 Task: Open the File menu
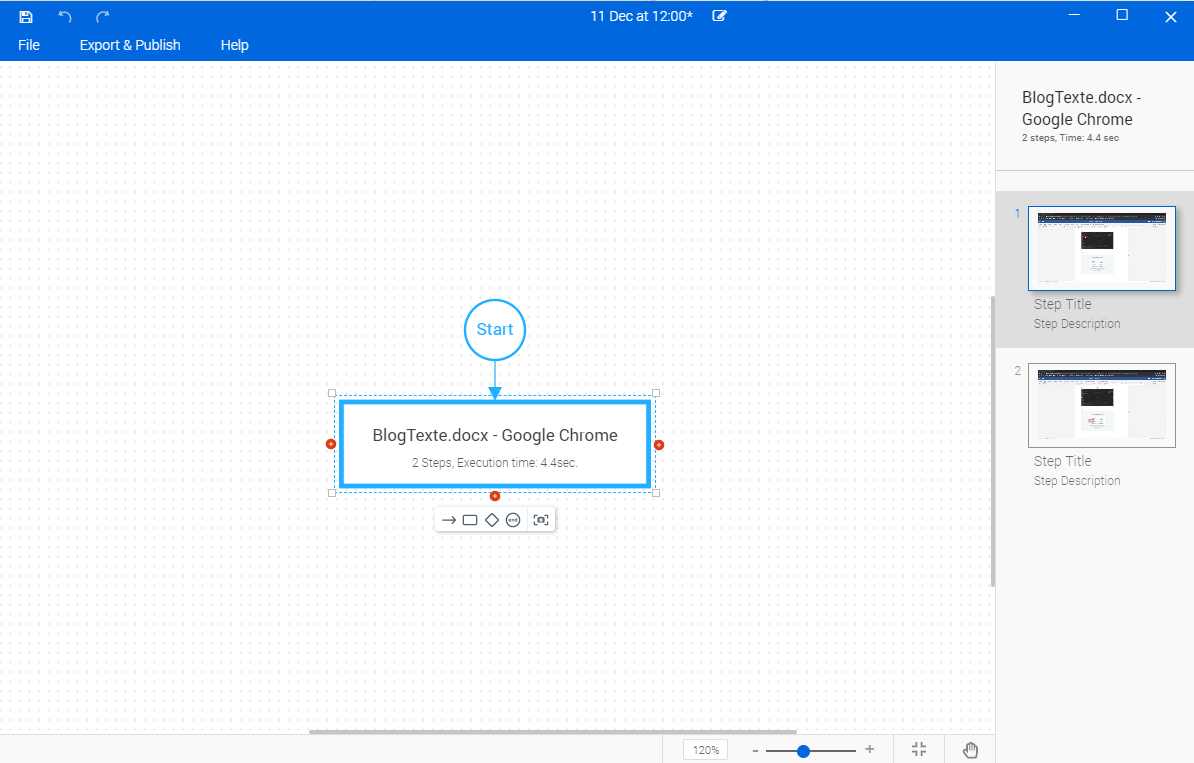29,45
